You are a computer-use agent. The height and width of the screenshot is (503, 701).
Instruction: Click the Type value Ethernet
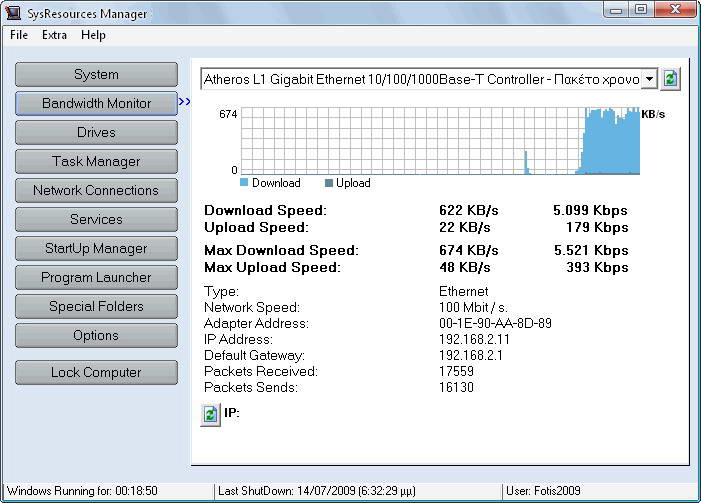463,292
